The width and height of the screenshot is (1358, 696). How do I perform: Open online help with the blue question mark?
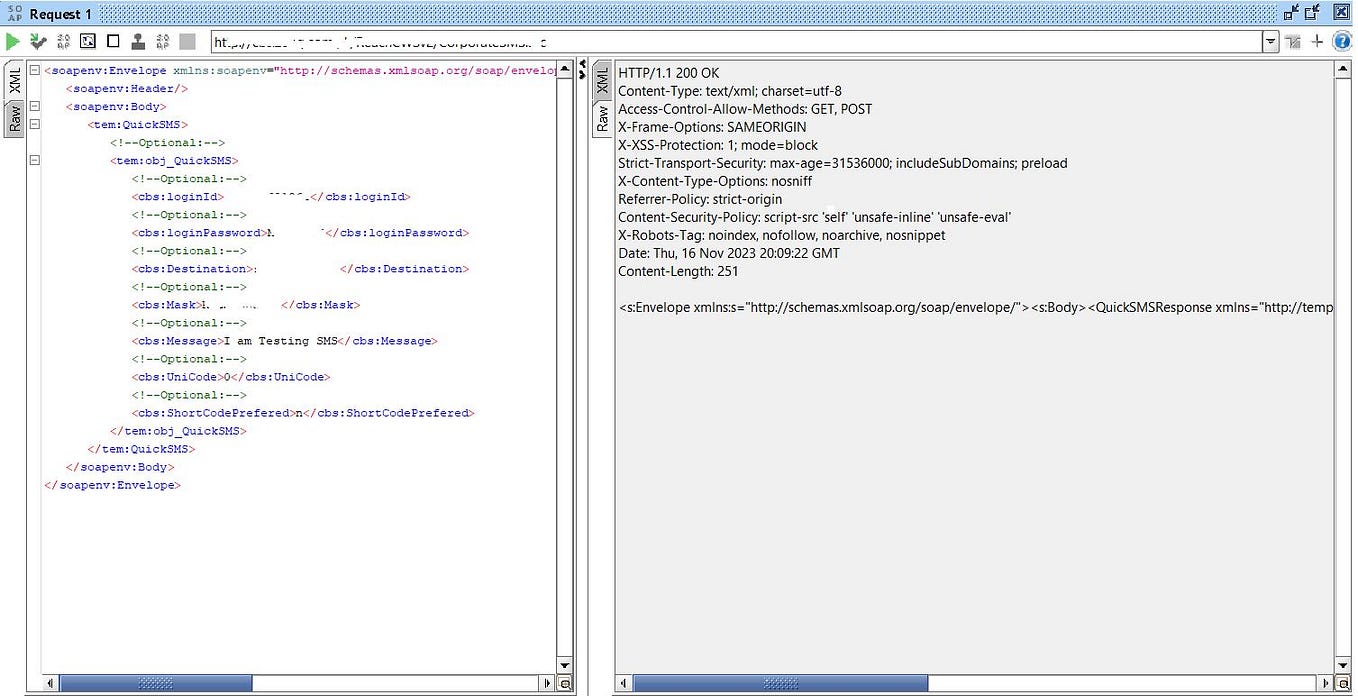[x=1342, y=42]
